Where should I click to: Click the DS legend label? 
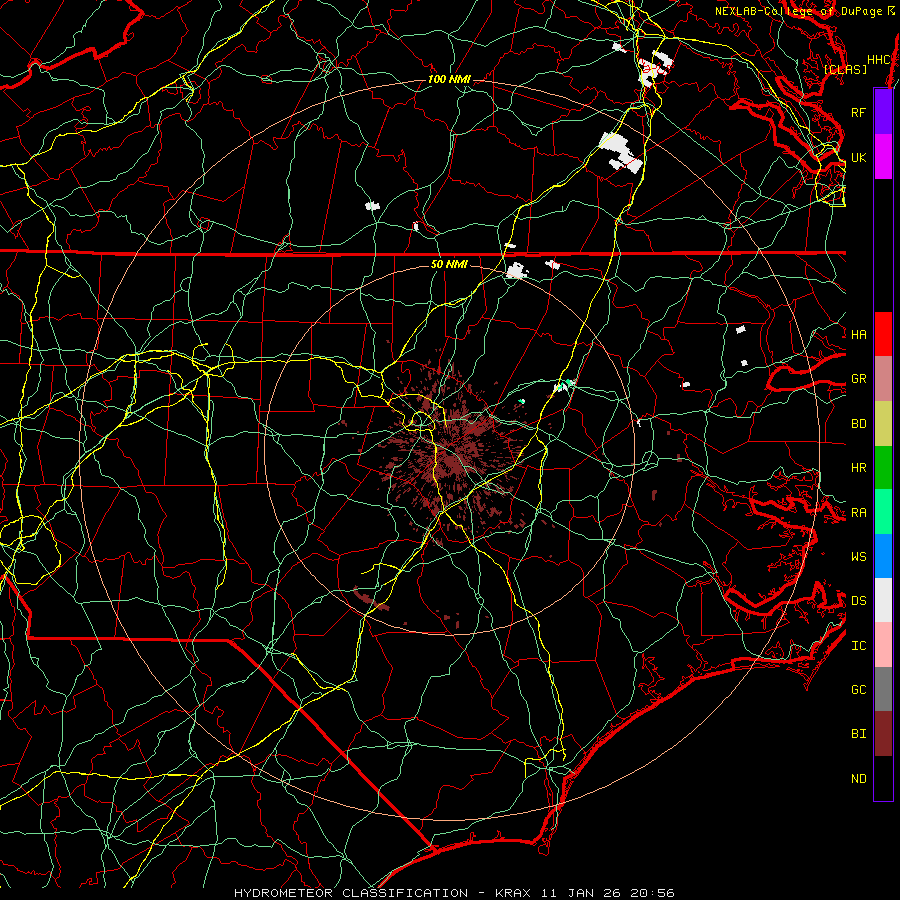tap(858, 600)
